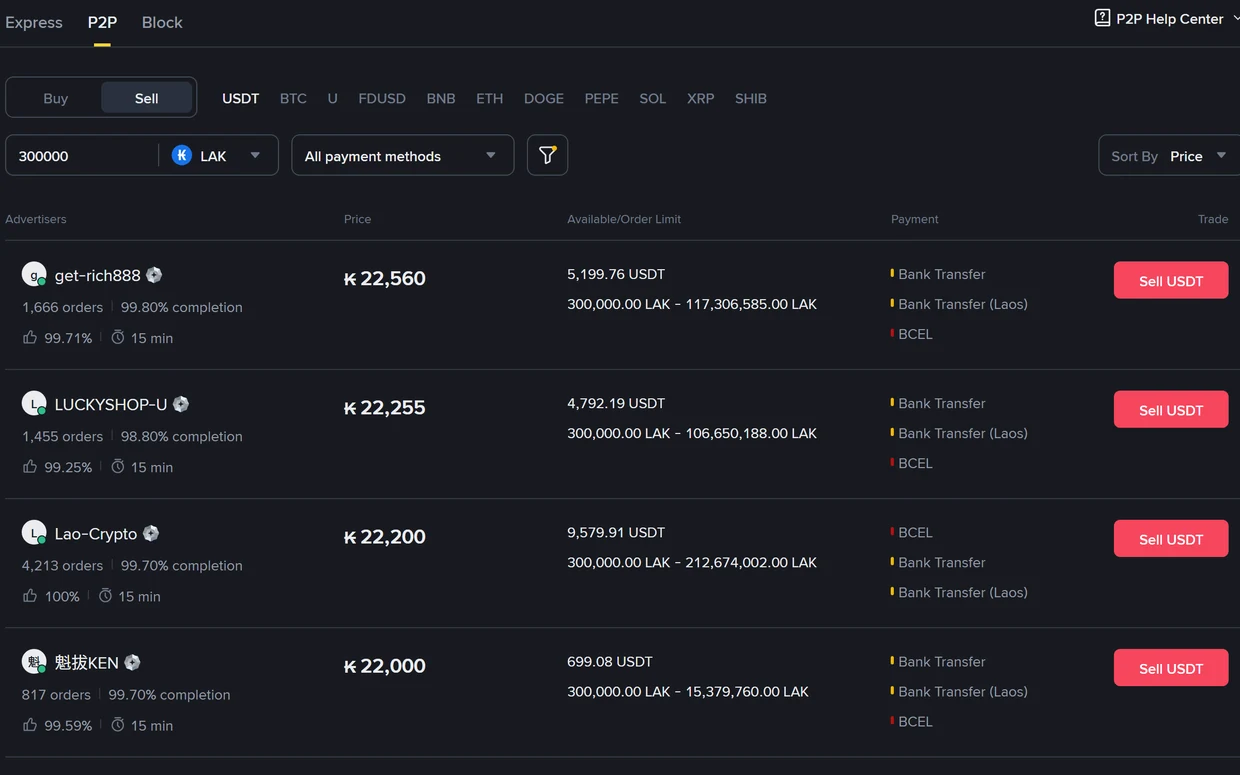Choose the SHIB coin tab

tap(751, 98)
